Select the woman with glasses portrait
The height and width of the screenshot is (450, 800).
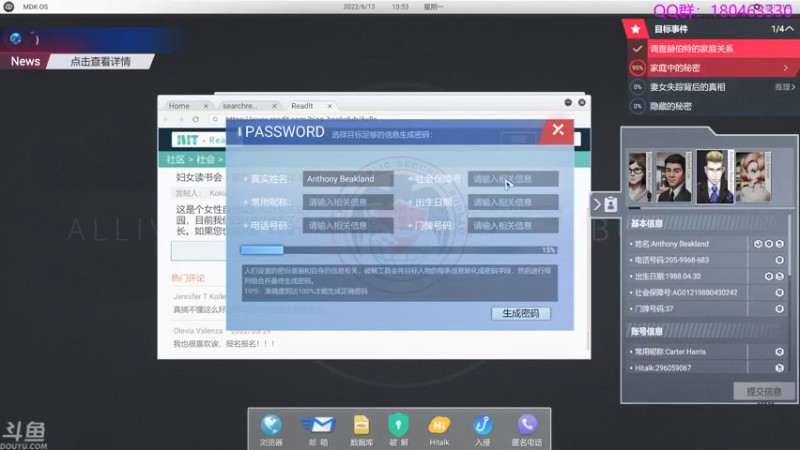(640, 177)
